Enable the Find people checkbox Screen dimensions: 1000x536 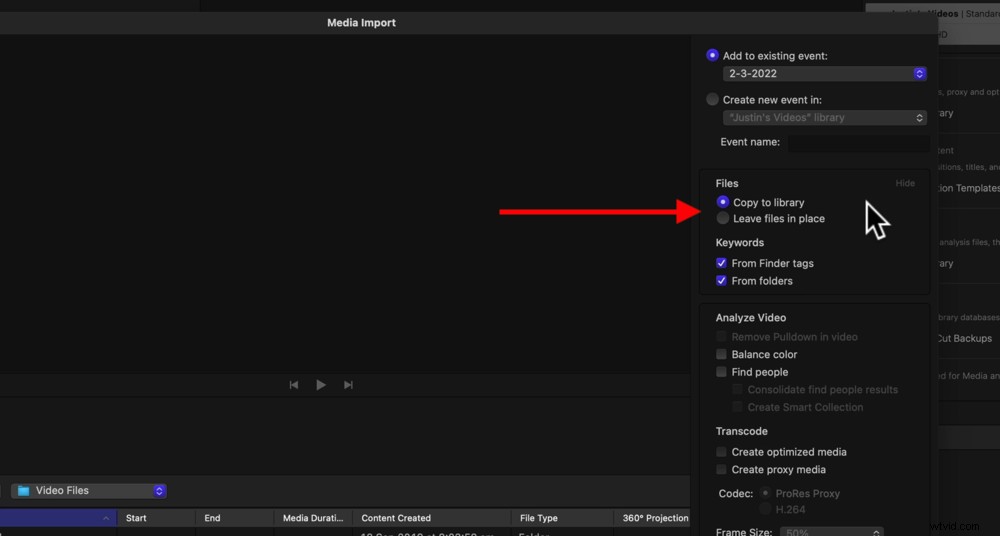pyautogui.click(x=721, y=372)
